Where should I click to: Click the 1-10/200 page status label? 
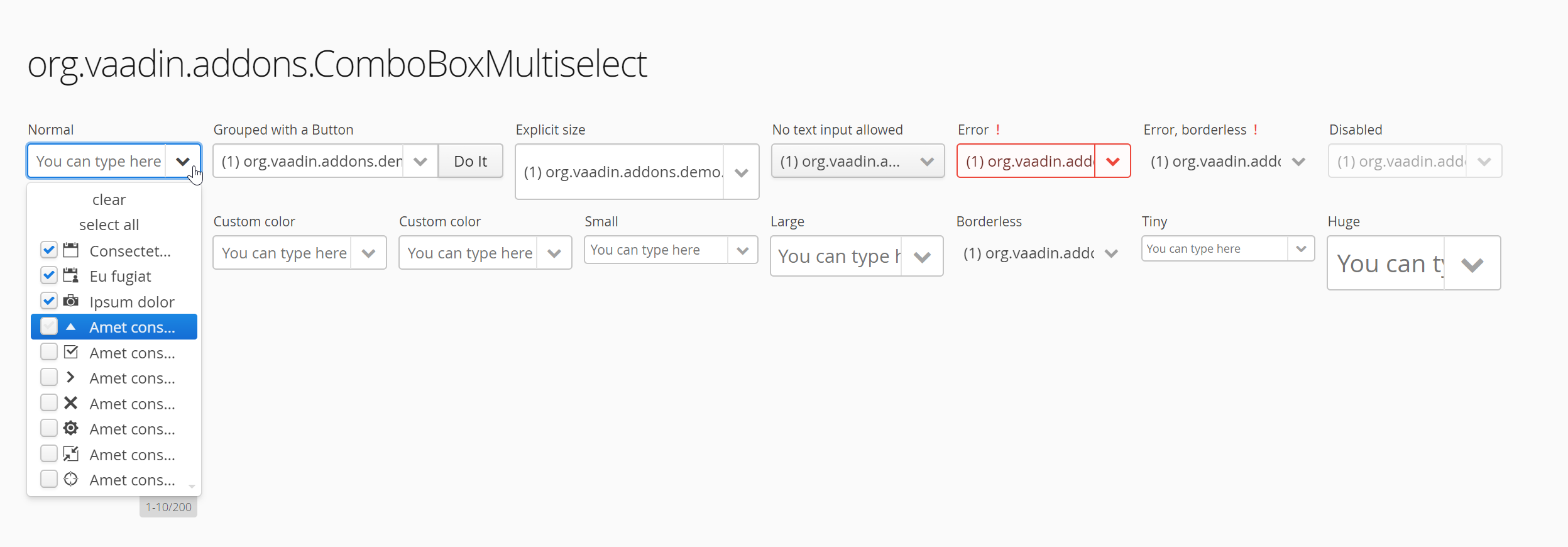coord(168,507)
